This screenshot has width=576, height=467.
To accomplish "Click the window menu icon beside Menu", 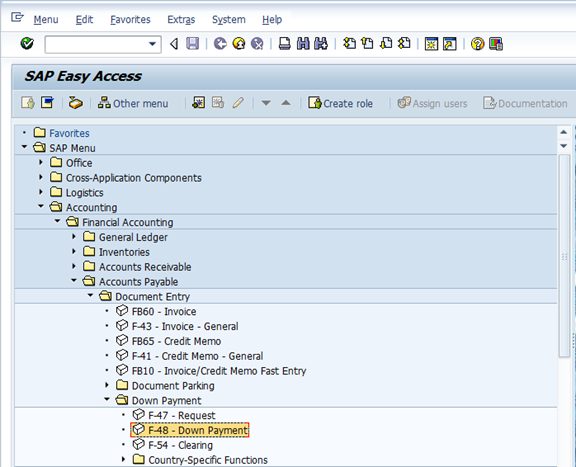I will tap(17, 17).
